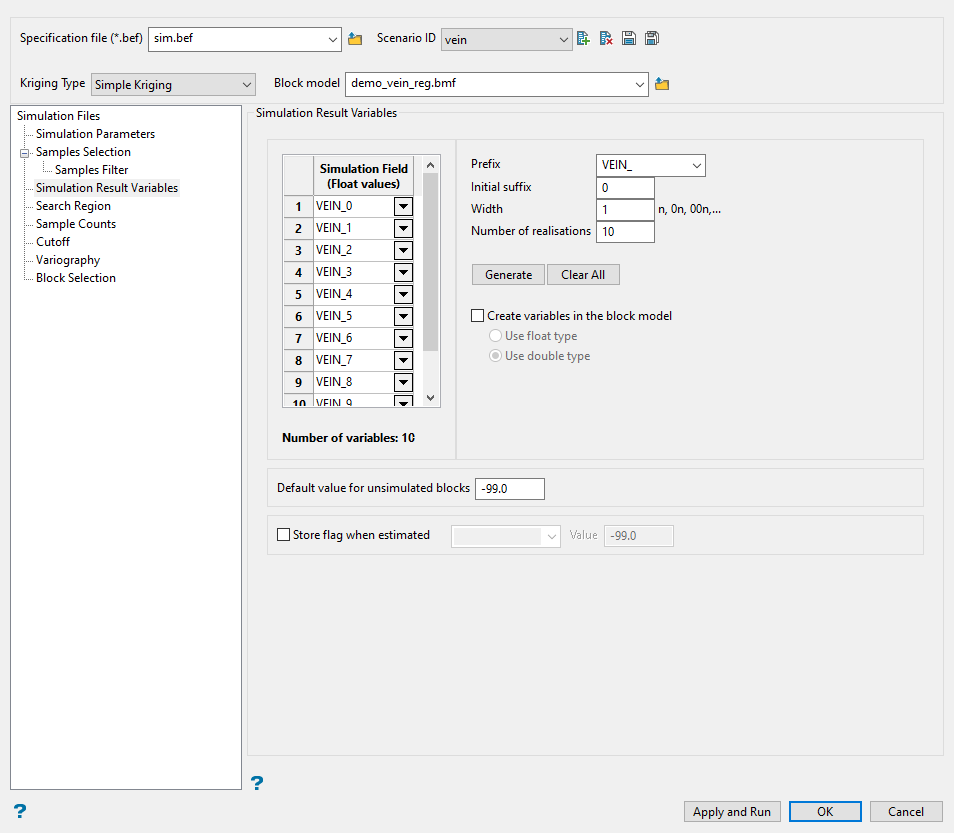Select Search Region in the side panel
954x833 pixels.
(73, 206)
